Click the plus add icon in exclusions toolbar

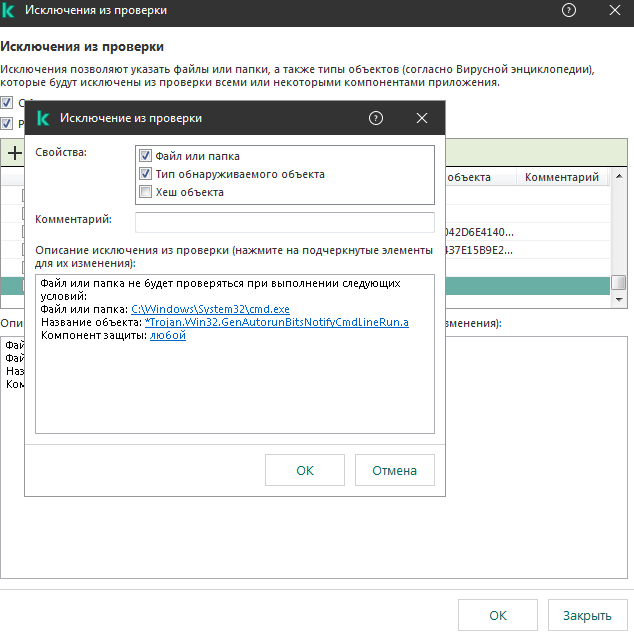(x=15, y=153)
